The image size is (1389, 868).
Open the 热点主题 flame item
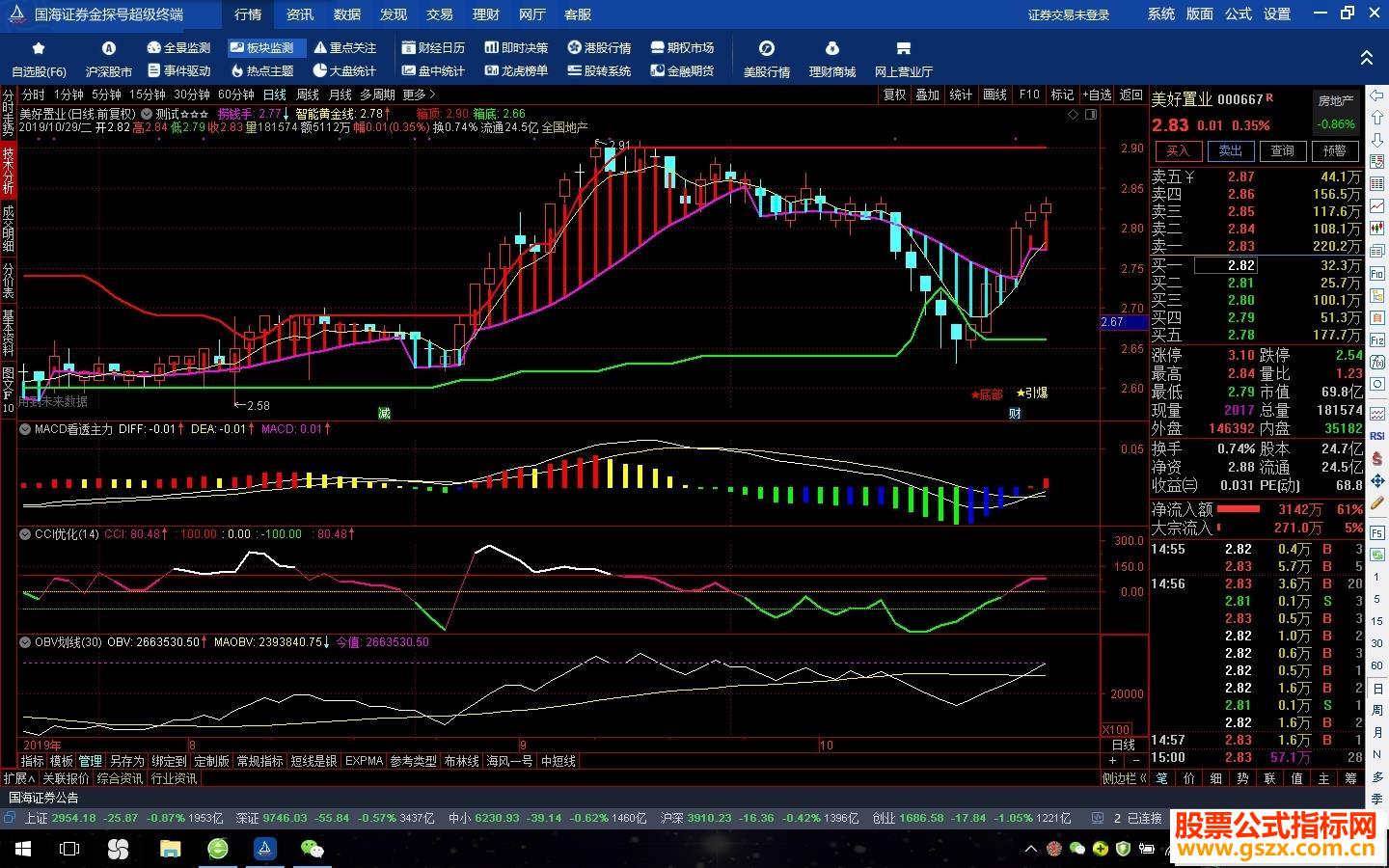(x=261, y=70)
